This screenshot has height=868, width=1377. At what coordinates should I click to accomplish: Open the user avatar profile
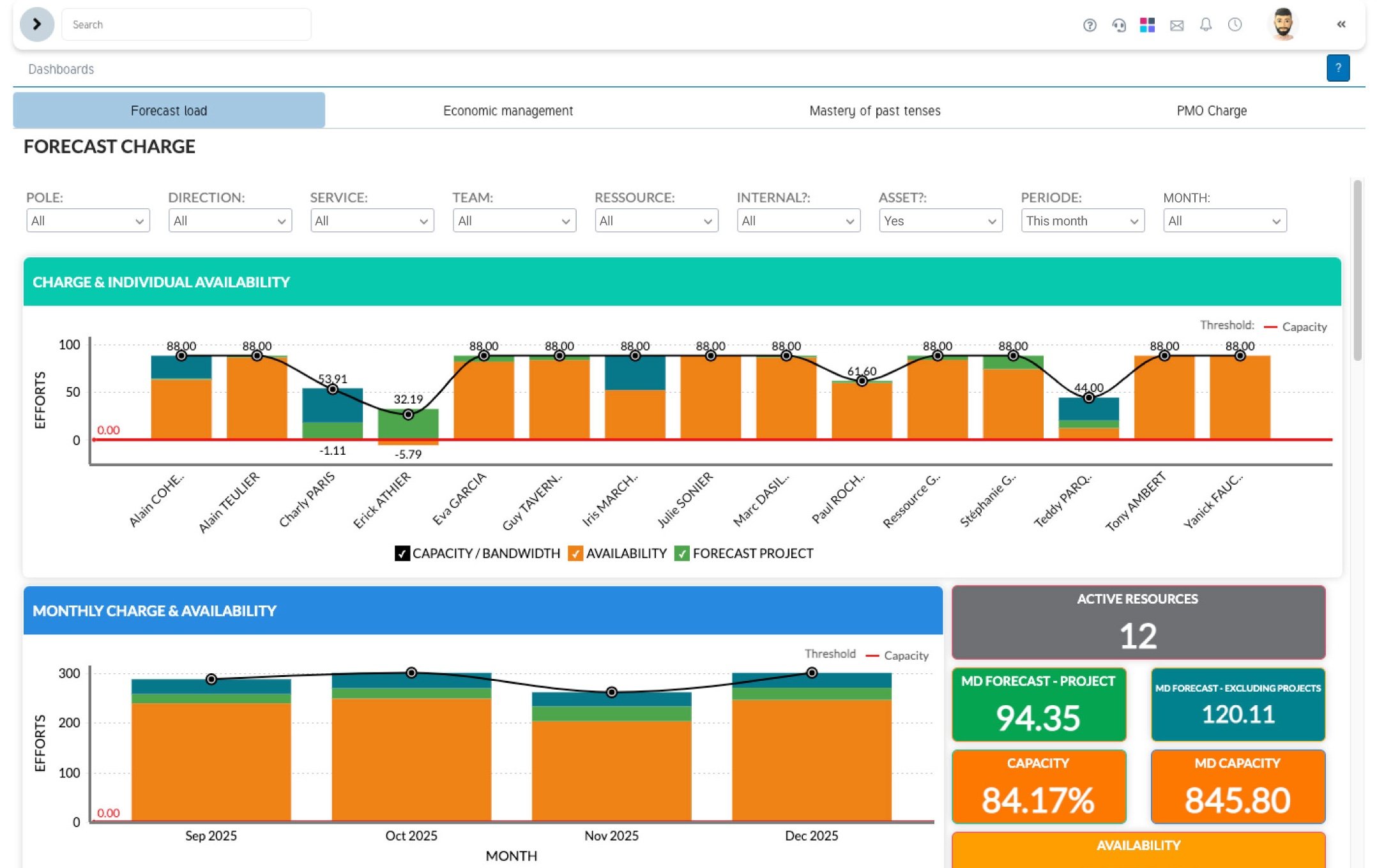pyautogui.click(x=1282, y=24)
